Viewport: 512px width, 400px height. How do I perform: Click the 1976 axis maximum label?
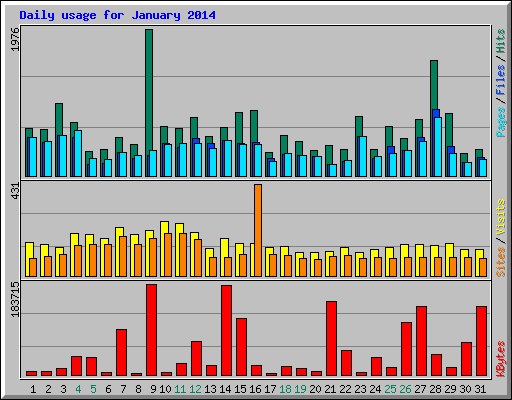(15, 40)
